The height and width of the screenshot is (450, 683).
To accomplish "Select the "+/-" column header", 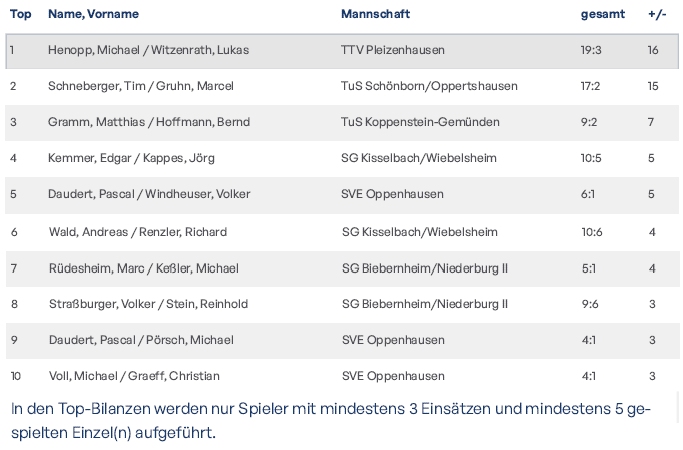I will click(x=657, y=14).
